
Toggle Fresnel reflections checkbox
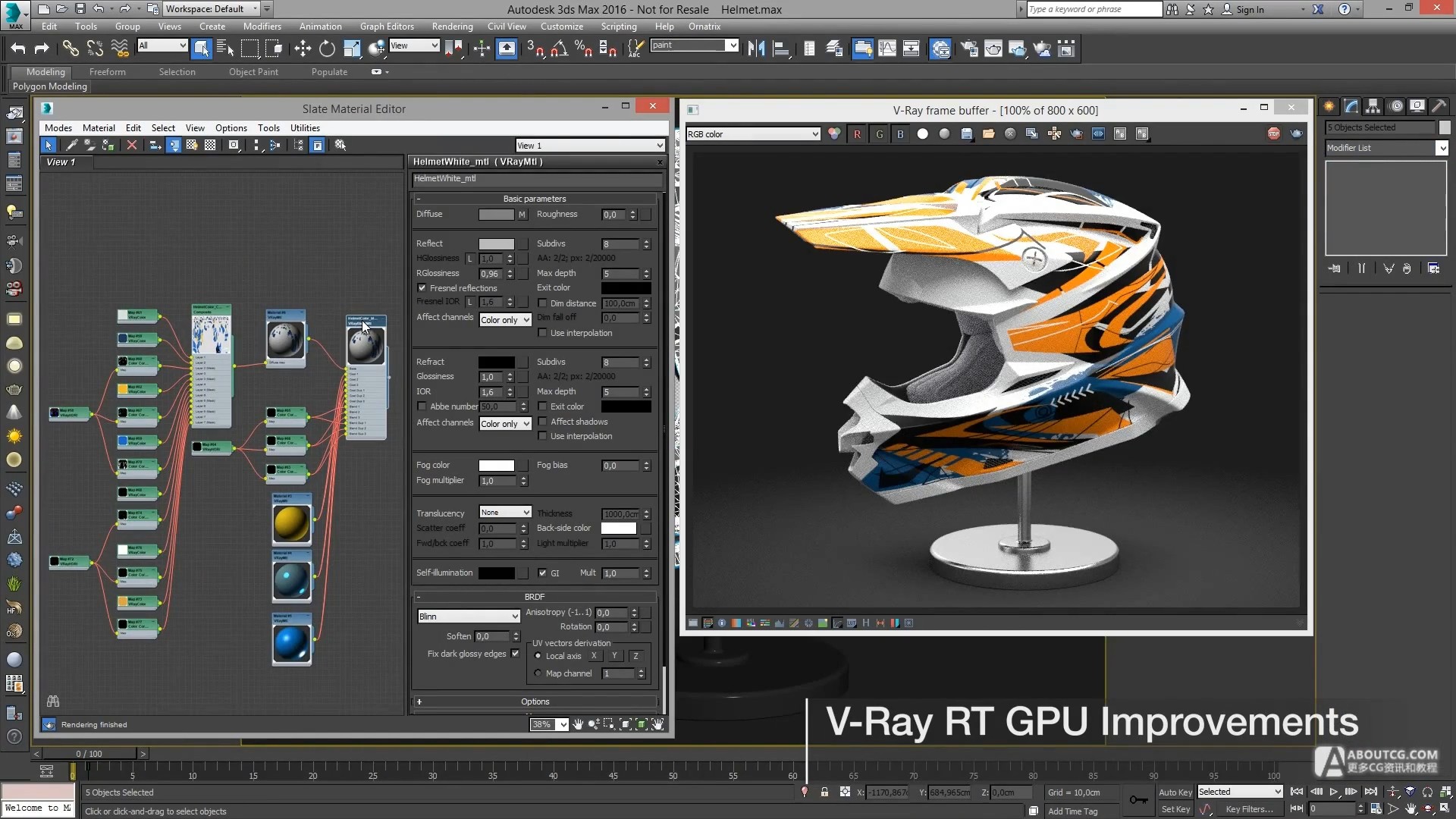click(x=422, y=288)
